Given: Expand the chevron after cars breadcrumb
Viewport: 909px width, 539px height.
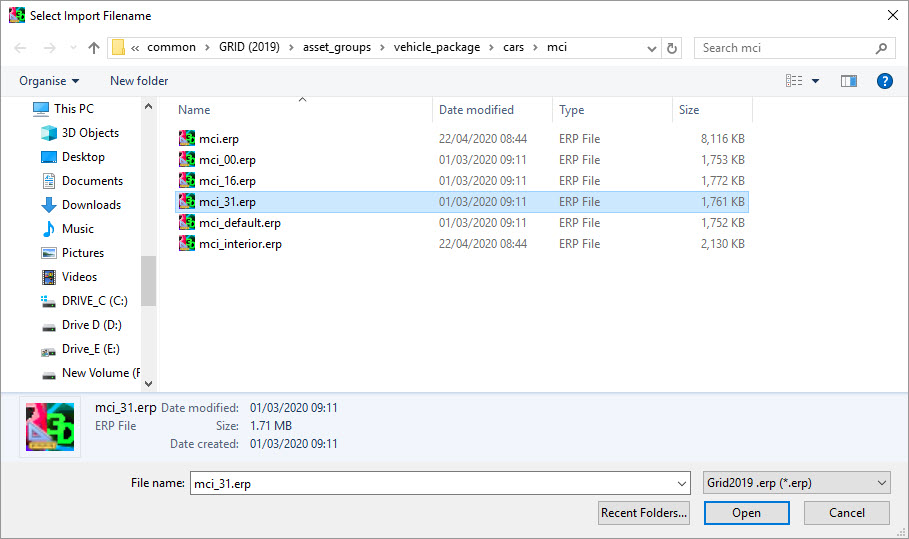Looking at the screenshot, I should pos(535,48).
